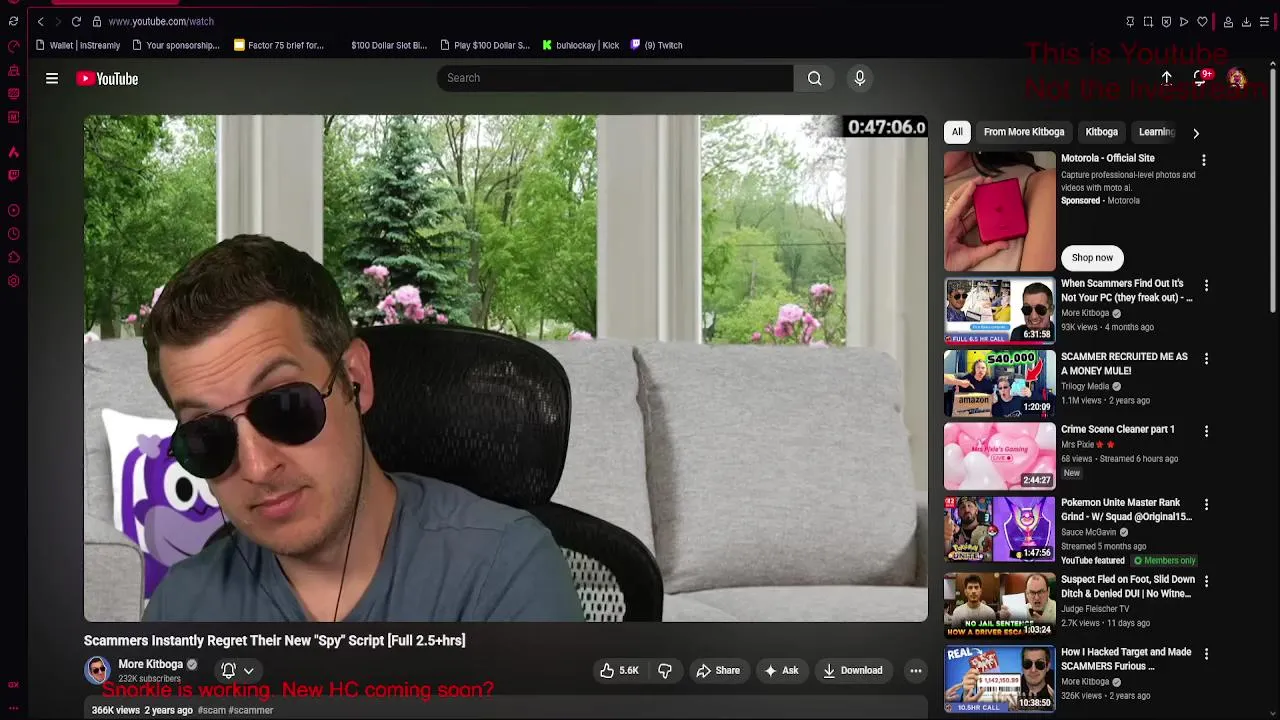The height and width of the screenshot is (720, 1280).
Task: Add page to bookmarks with heart icon
Action: point(1202,21)
